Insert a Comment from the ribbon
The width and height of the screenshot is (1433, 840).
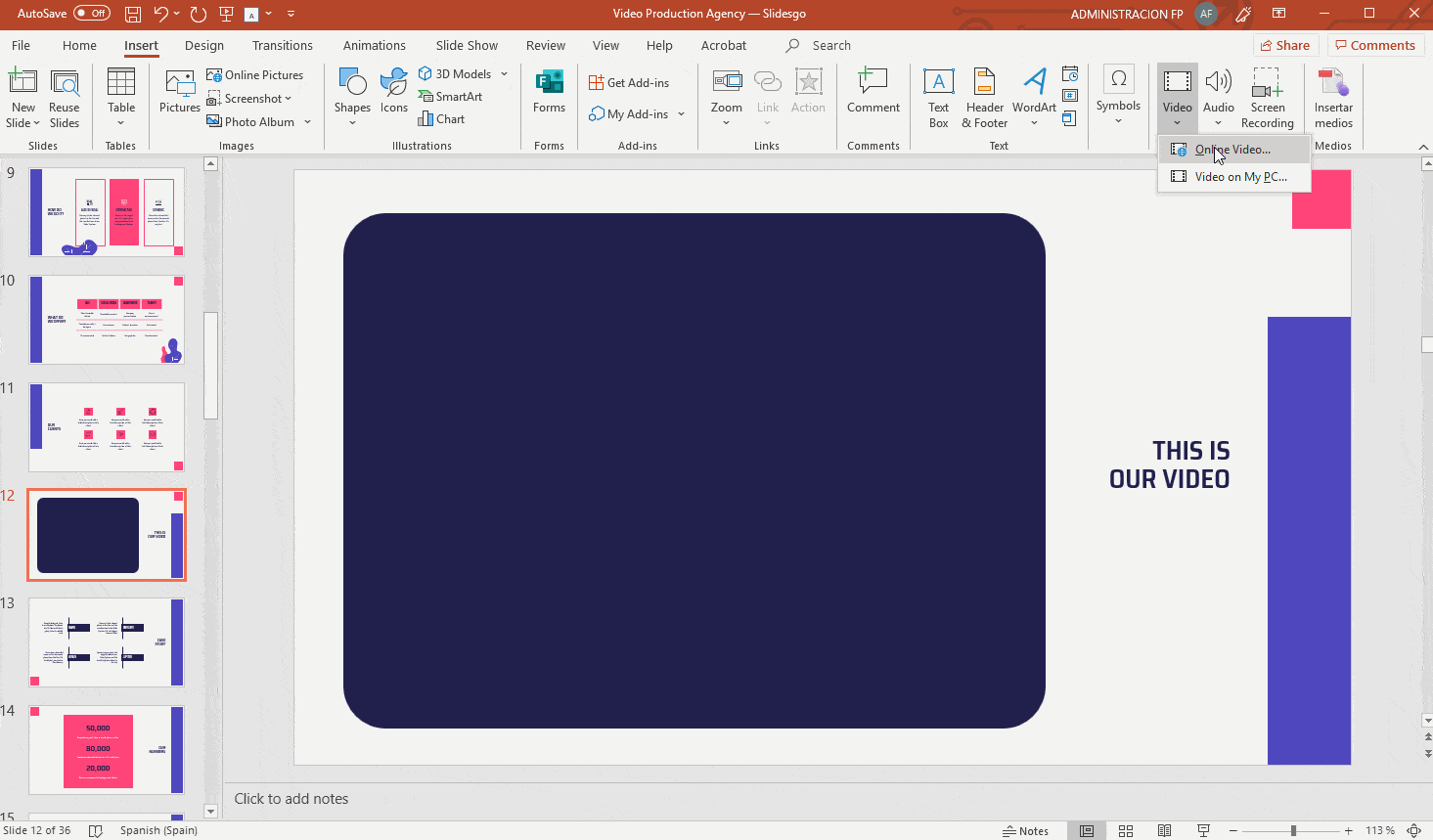coord(873,92)
